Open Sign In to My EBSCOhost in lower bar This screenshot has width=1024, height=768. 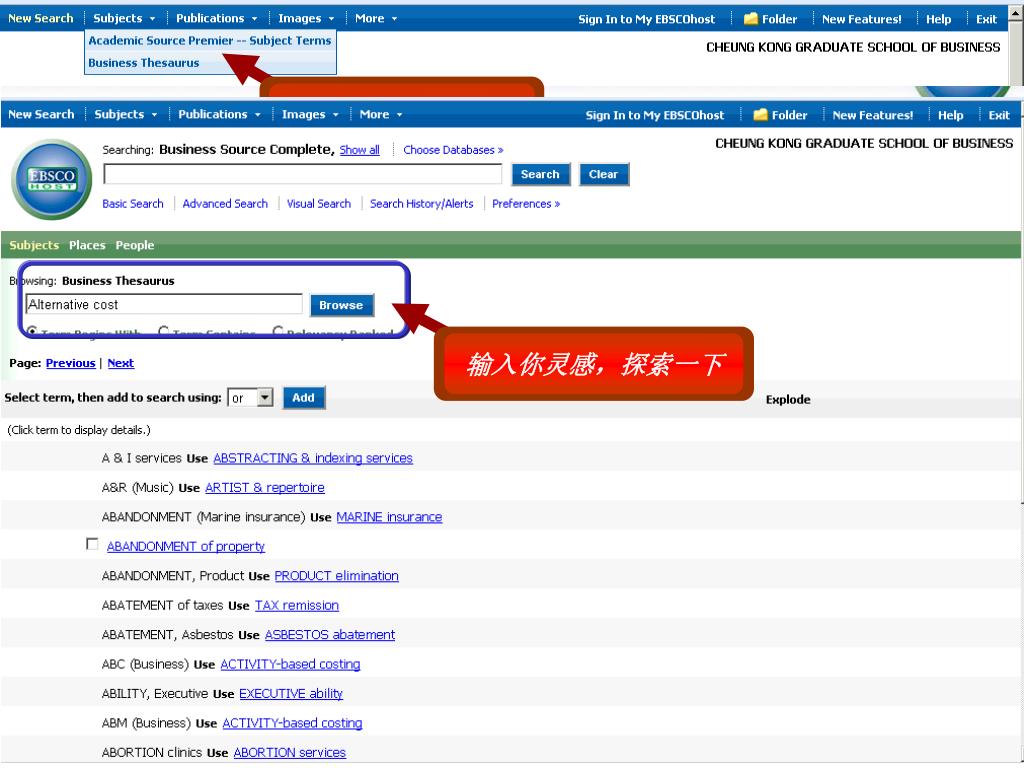654,116
